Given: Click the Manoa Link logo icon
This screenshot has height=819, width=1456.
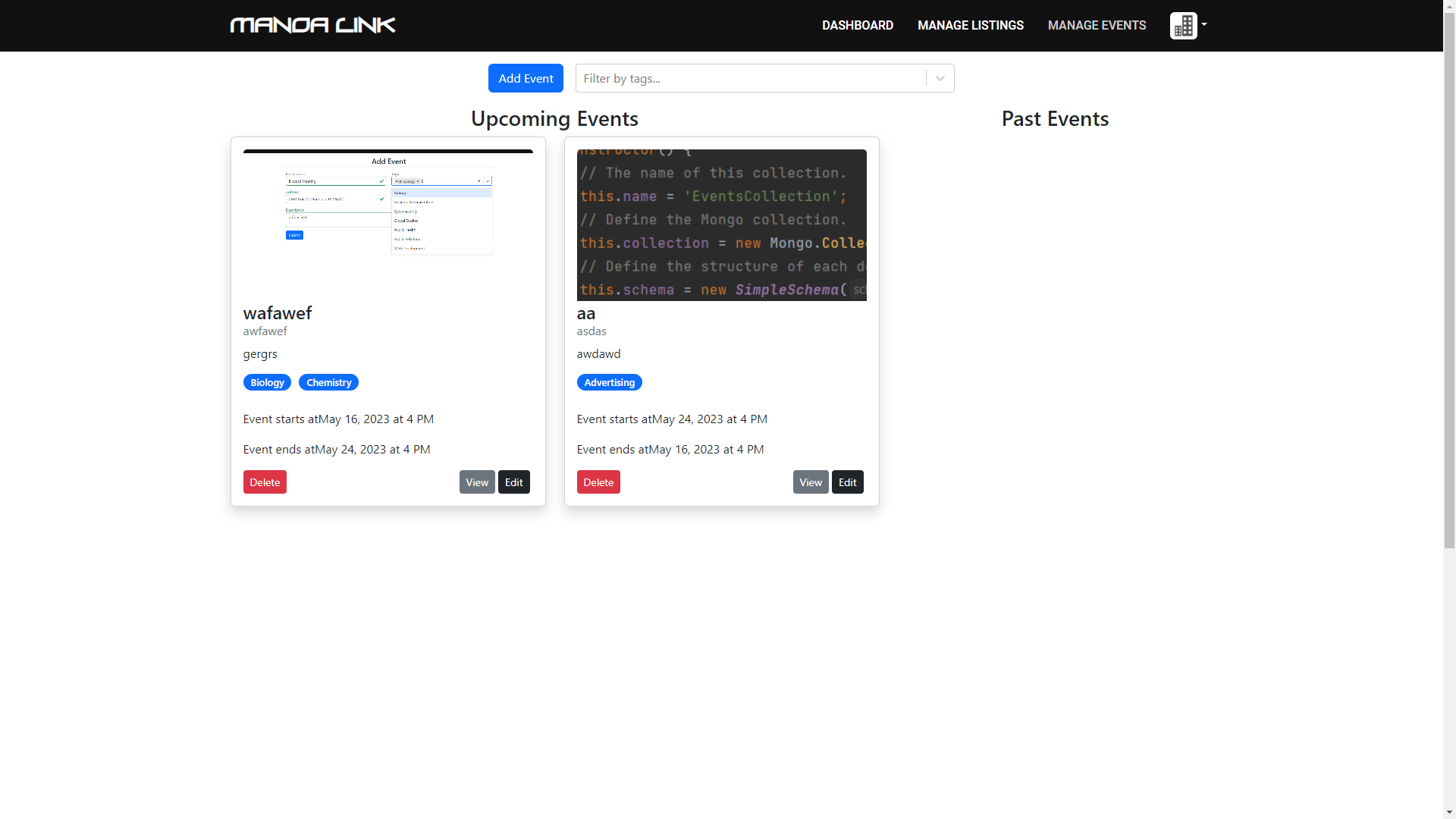Looking at the screenshot, I should coord(311,25).
